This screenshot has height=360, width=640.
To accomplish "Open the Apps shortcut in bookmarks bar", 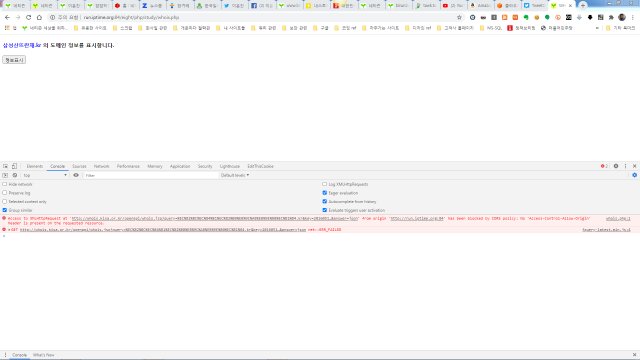I will coord(10,28).
